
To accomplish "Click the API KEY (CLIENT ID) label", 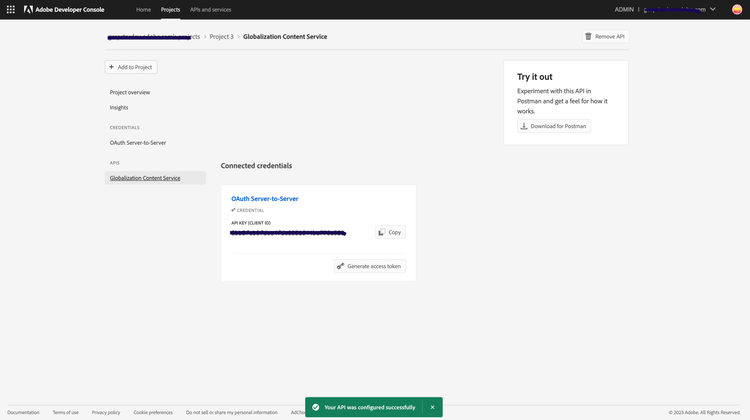I will coord(251,223).
